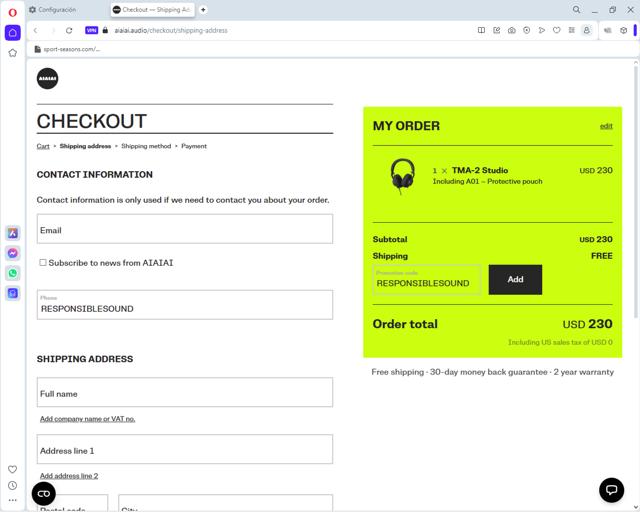Click the Add promotion code button
640x512 pixels.
[x=515, y=280]
